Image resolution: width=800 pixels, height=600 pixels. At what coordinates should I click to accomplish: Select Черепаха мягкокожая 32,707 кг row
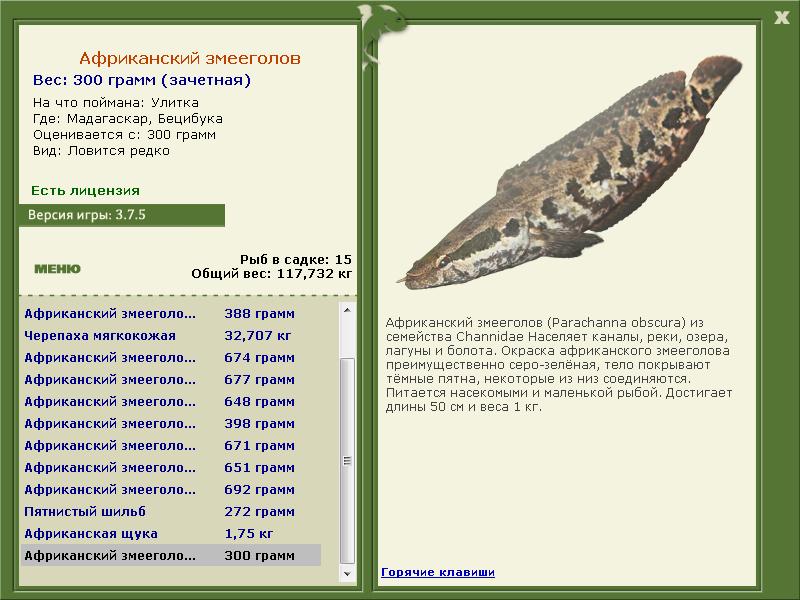[x=171, y=336]
